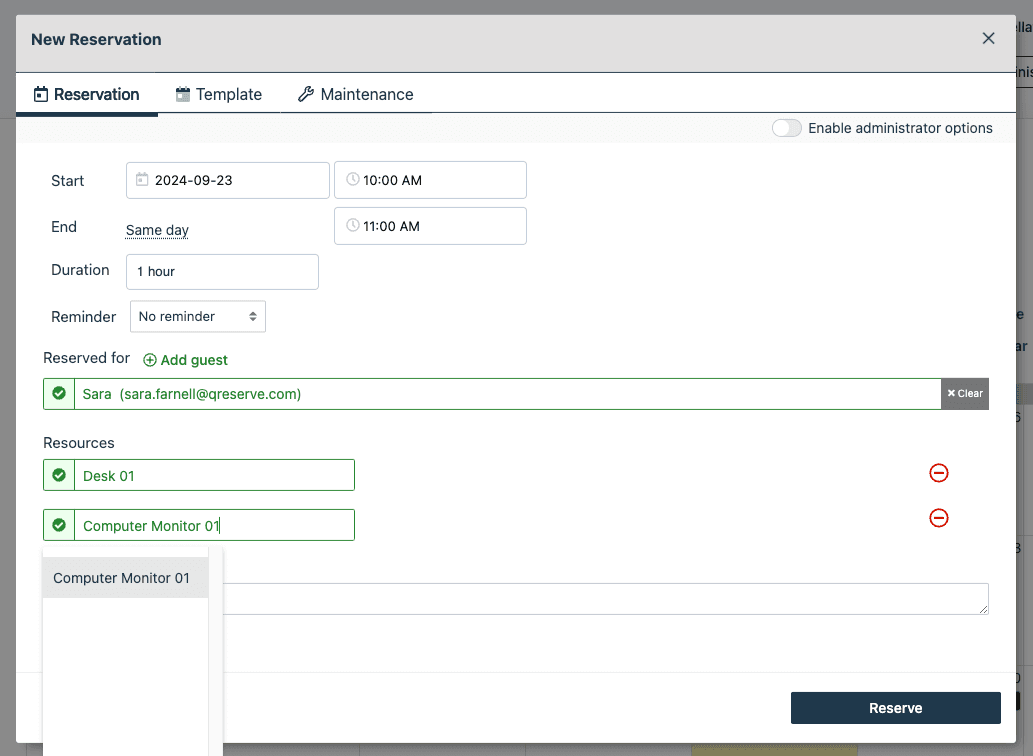Click the Desk 01 resource input field
Screen dimensions: 1033x756
click(214, 476)
